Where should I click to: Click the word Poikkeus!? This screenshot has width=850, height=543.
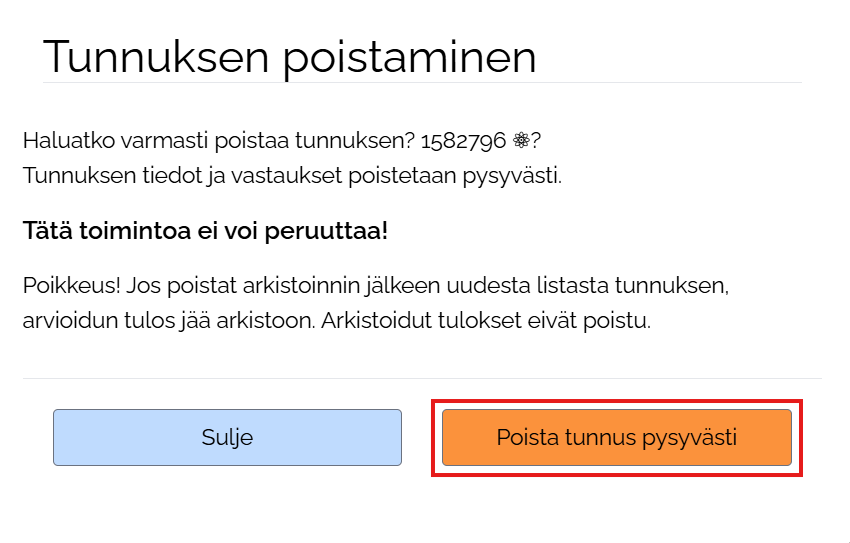(x=71, y=287)
